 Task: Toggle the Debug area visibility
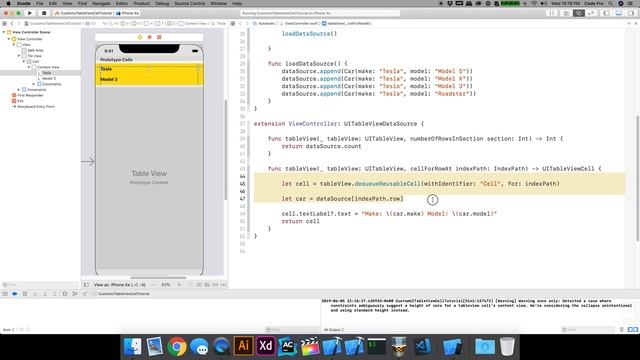(619, 13)
